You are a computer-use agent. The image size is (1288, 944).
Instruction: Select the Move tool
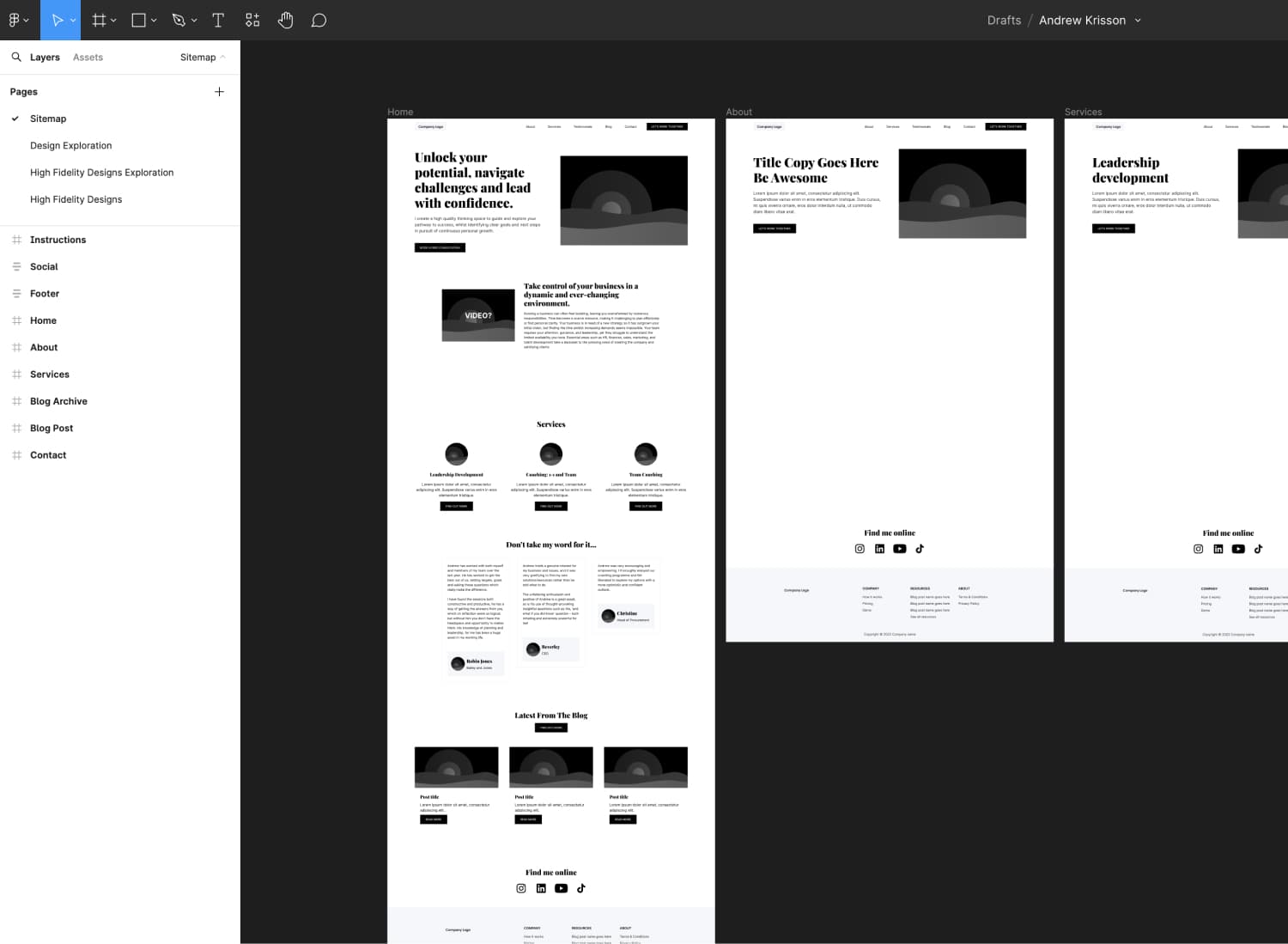tap(55, 19)
